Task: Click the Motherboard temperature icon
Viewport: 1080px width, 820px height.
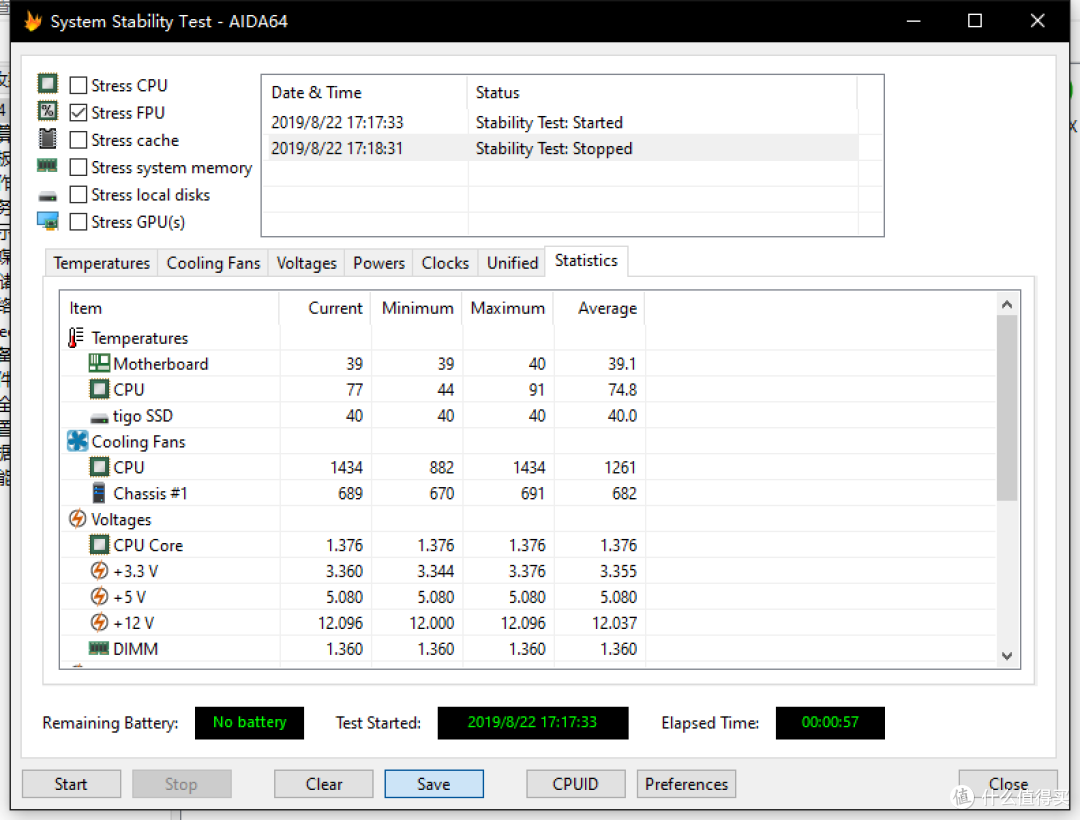Action: click(99, 364)
